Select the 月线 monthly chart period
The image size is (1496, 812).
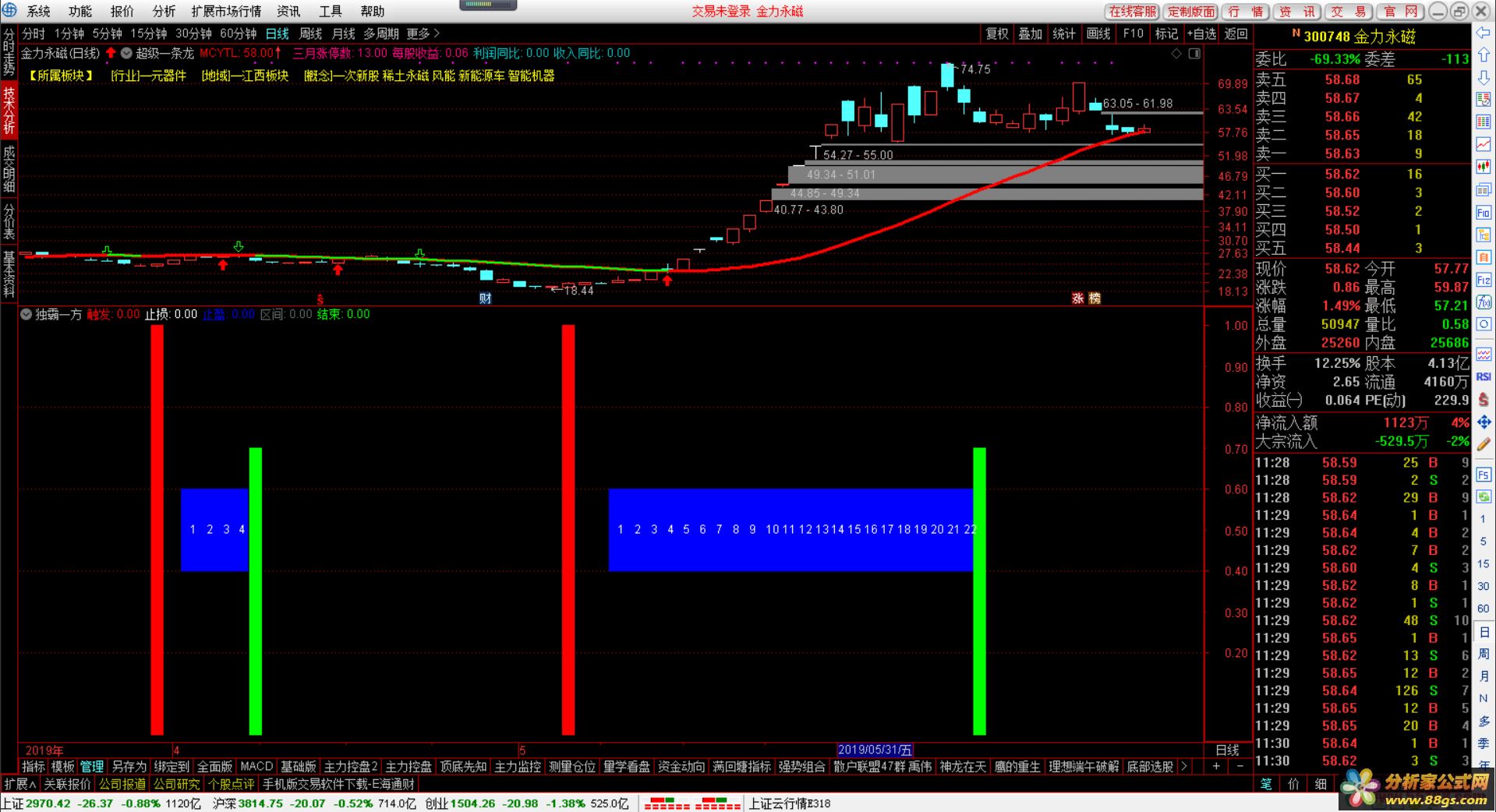coord(343,34)
